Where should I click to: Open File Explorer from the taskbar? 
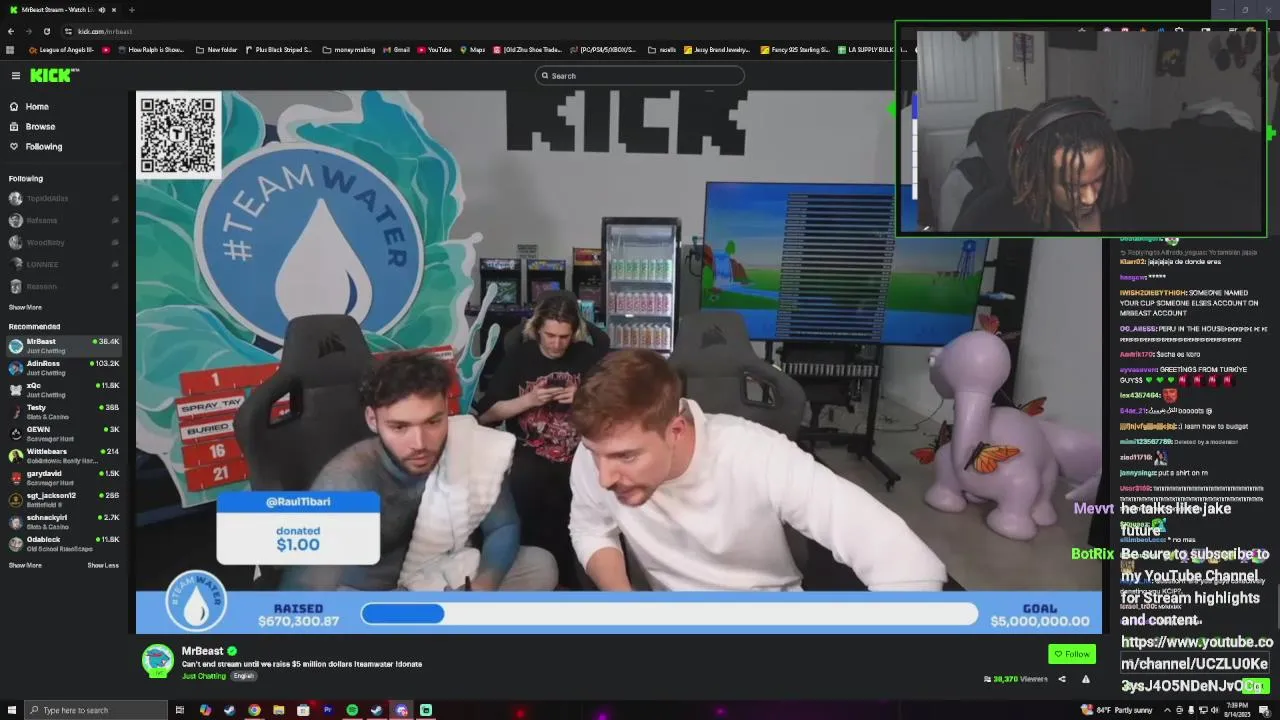point(278,710)
